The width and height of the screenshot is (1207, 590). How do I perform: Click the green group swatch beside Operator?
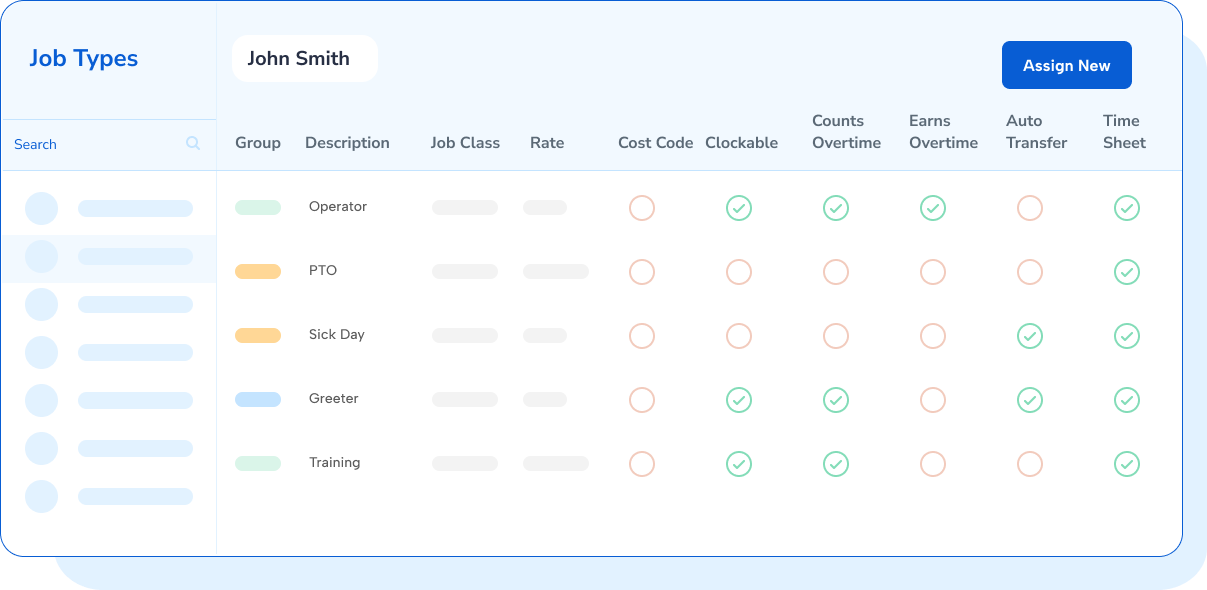[x=258, y=207]
